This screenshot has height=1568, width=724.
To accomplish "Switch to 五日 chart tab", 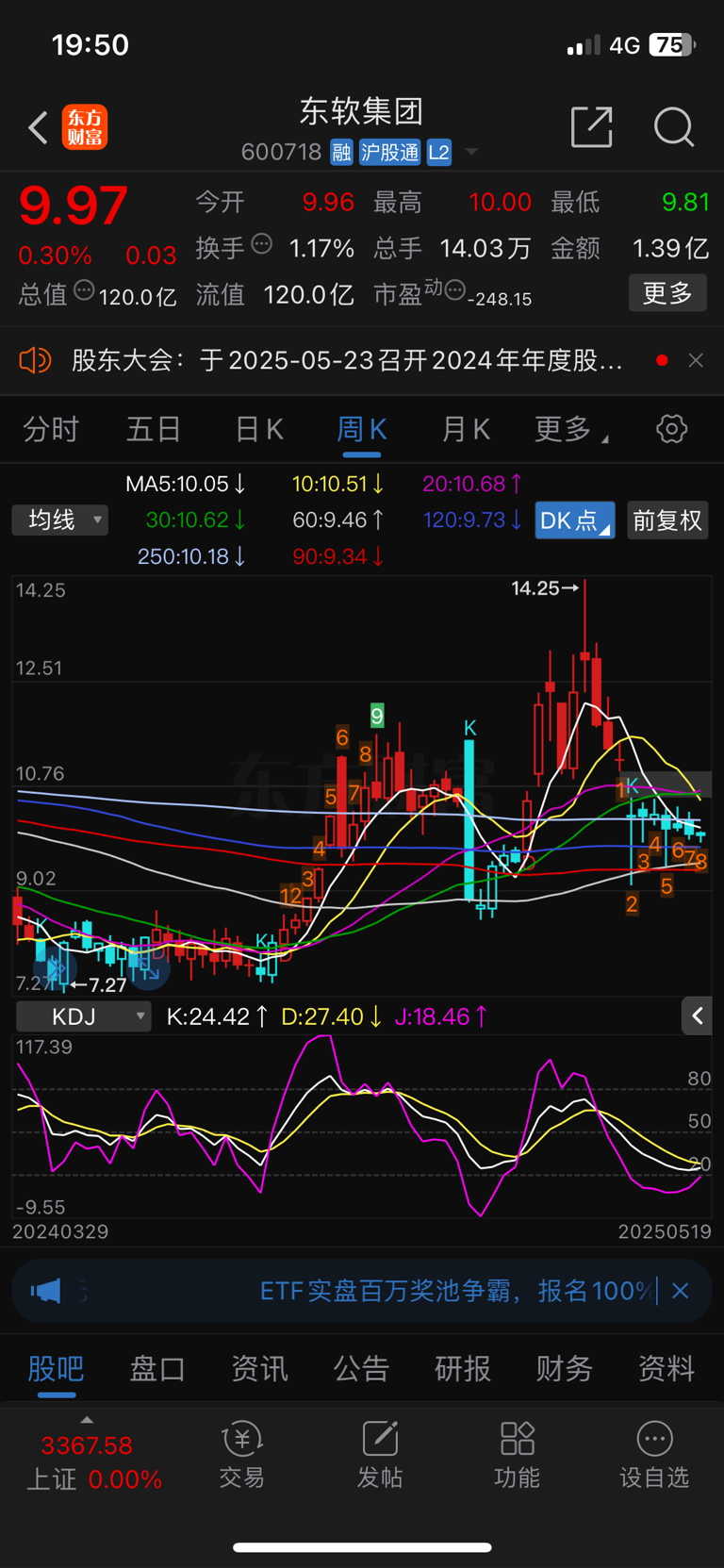I will (154, 430).
